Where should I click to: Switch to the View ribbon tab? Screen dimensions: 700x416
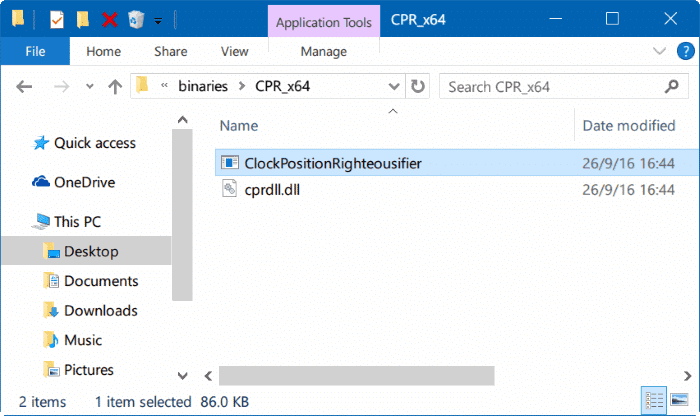(234, 51)
